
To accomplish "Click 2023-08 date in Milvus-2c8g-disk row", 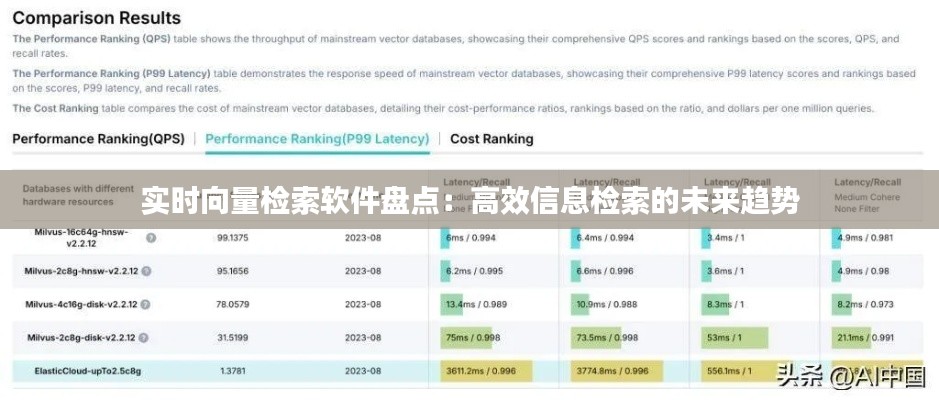I will click(x=363, y=338).
